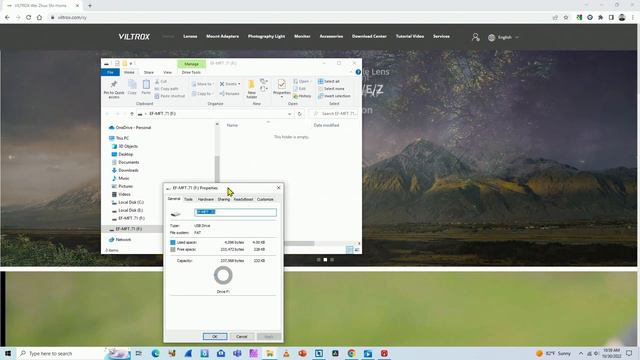Switch to the Home ribbon tab
640x360 pixels.
[129, 72]
